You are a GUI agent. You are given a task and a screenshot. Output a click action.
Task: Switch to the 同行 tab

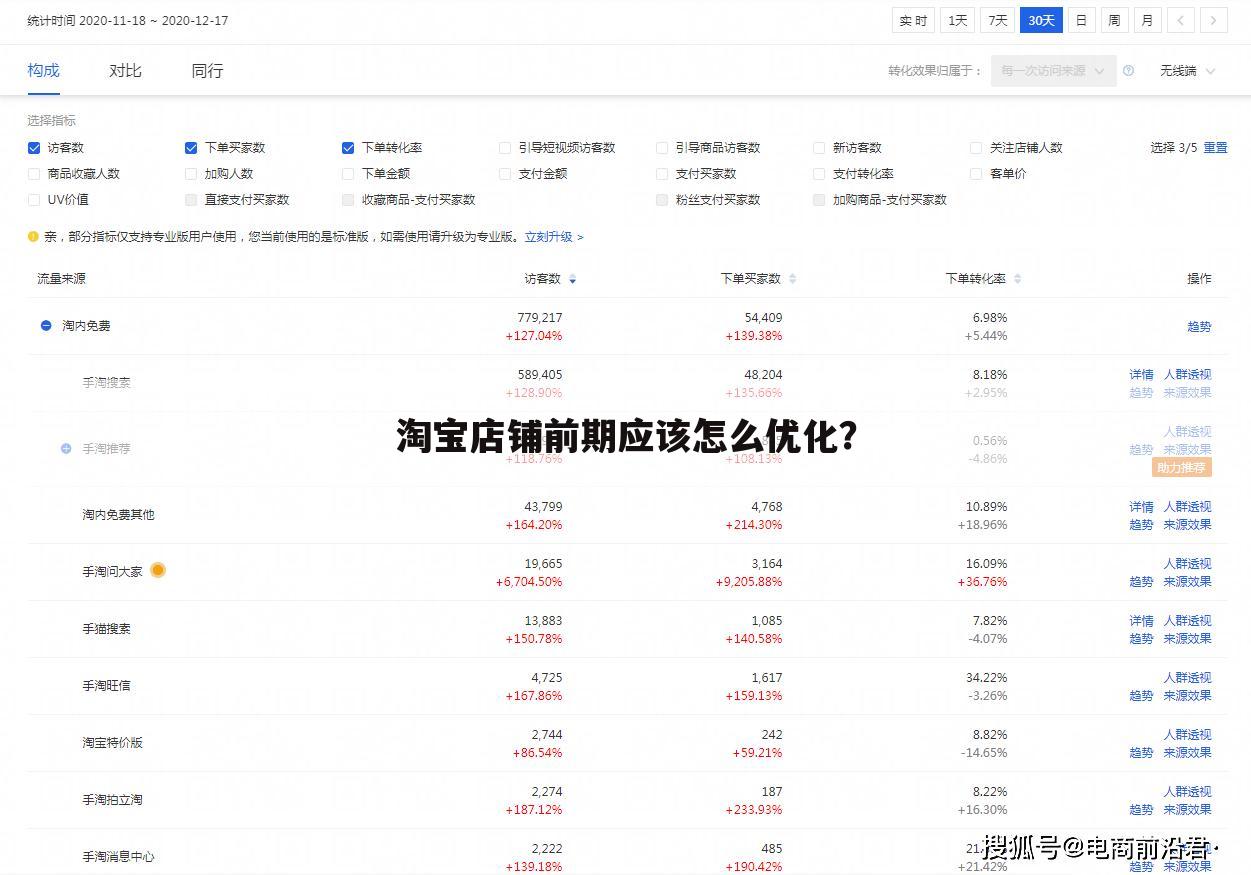point(207,70)
